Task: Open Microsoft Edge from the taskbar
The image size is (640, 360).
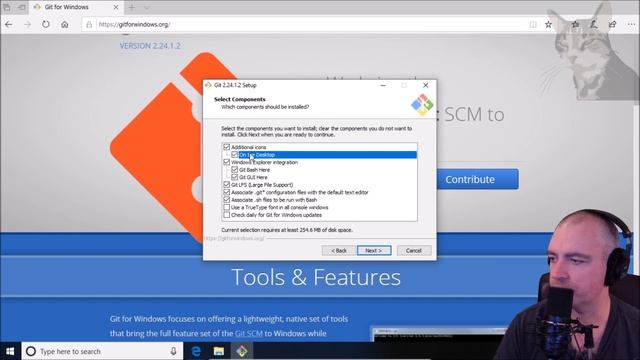Action: click(x=196, y=351)
